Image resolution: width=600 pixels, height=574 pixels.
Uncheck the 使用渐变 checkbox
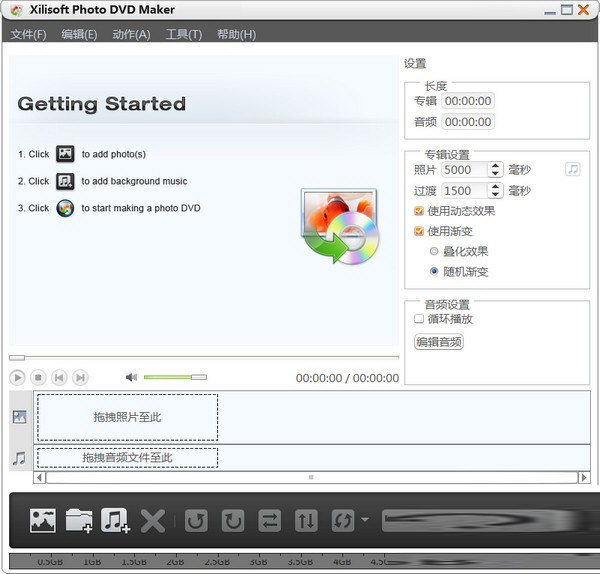[x=419, y=231]
